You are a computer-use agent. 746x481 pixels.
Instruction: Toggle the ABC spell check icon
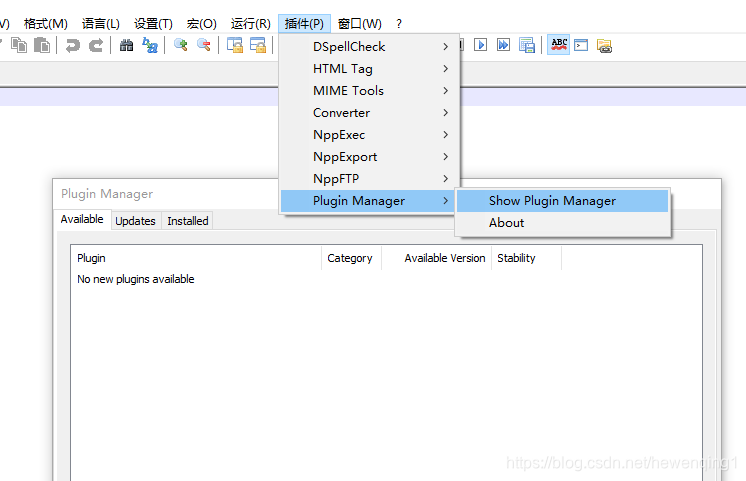point(559,45)
